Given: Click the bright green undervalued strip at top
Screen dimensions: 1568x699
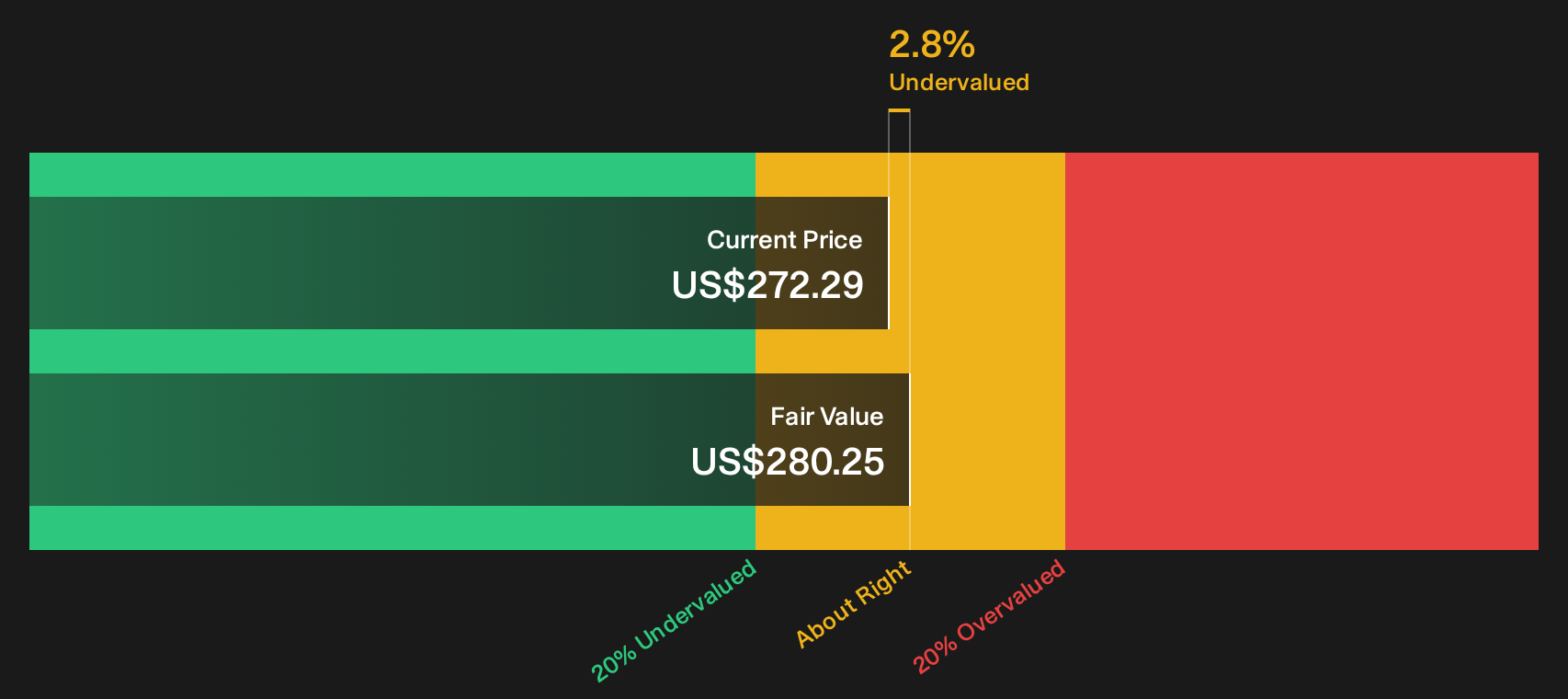Looking at the screenshot, I should [x=392, y=175].
